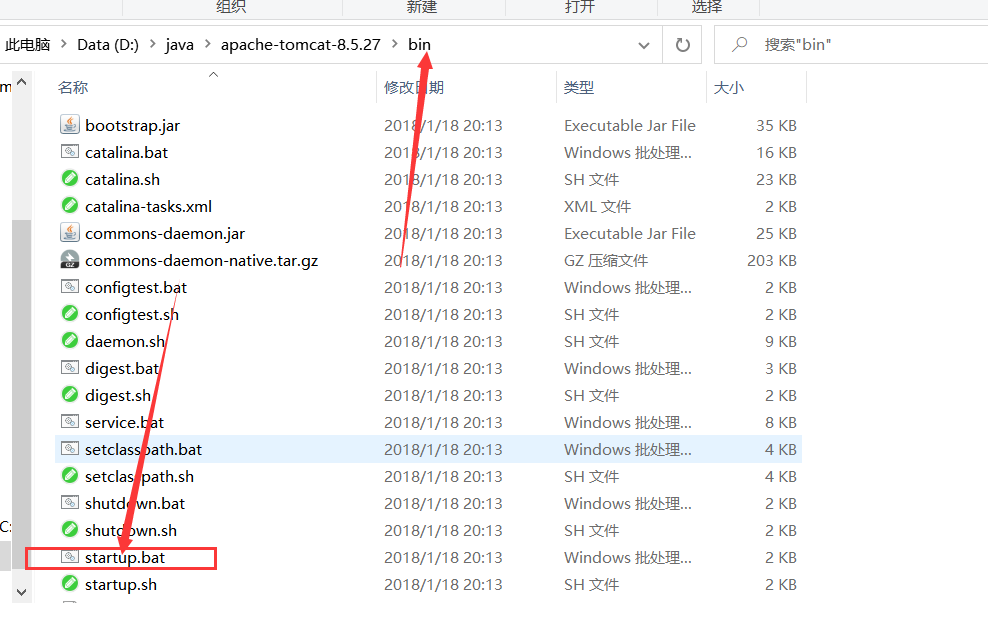Sort files by 名称 column
988x631 pixels.
pyautogui.click(x=73, y=88)
